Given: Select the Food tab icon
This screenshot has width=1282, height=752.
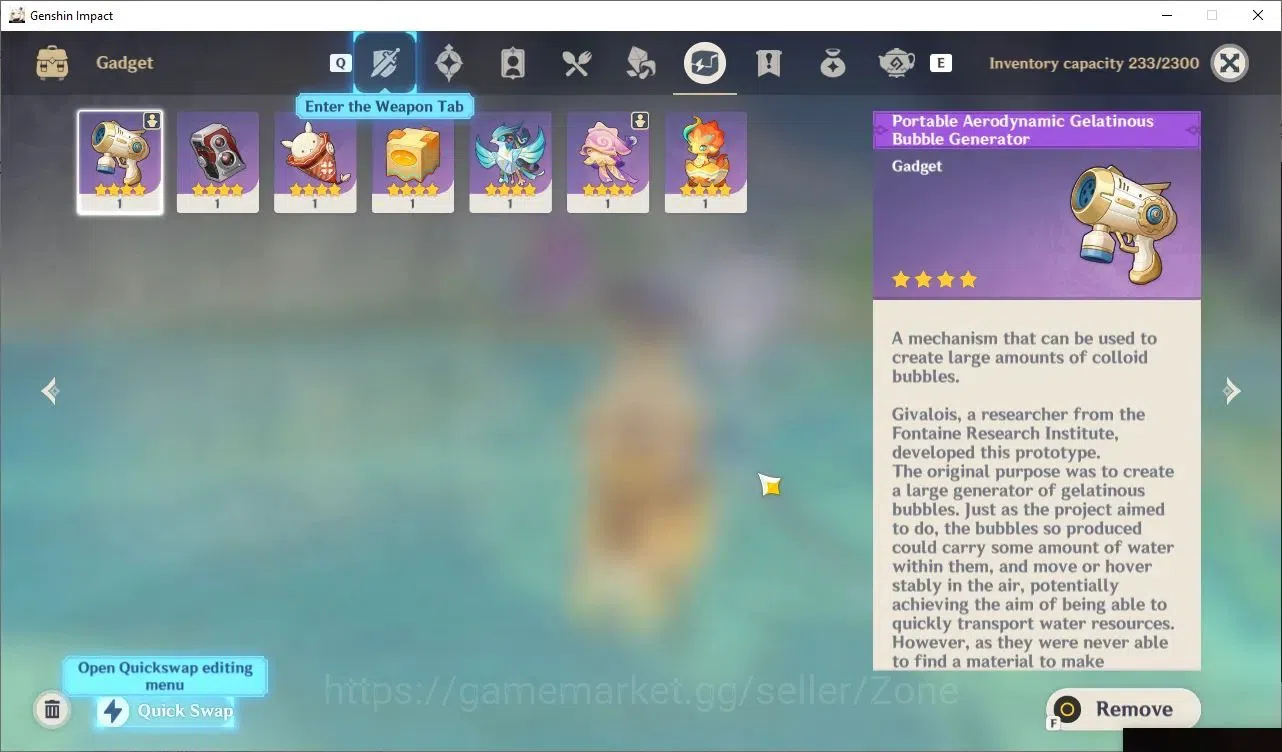Looking at the screenshot, I should 577,63.
